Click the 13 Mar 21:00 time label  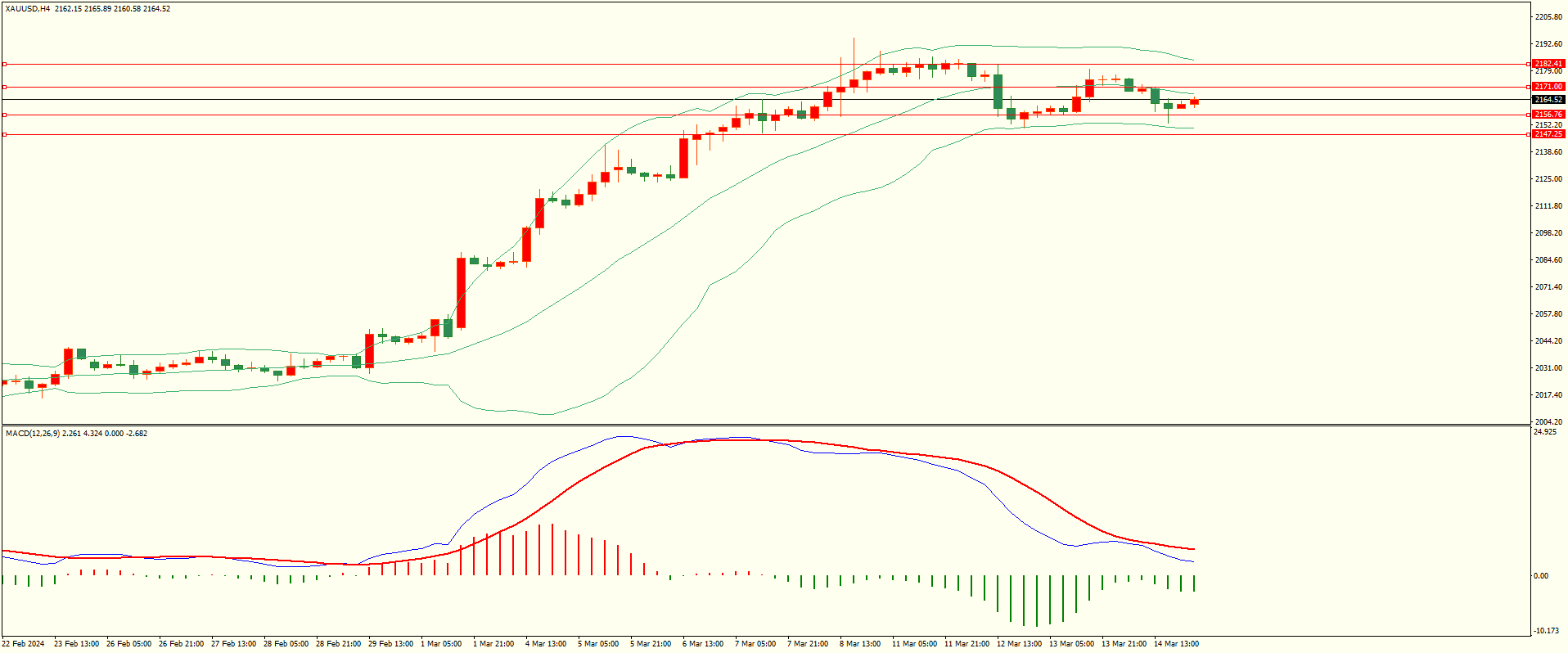point(1124,644)
